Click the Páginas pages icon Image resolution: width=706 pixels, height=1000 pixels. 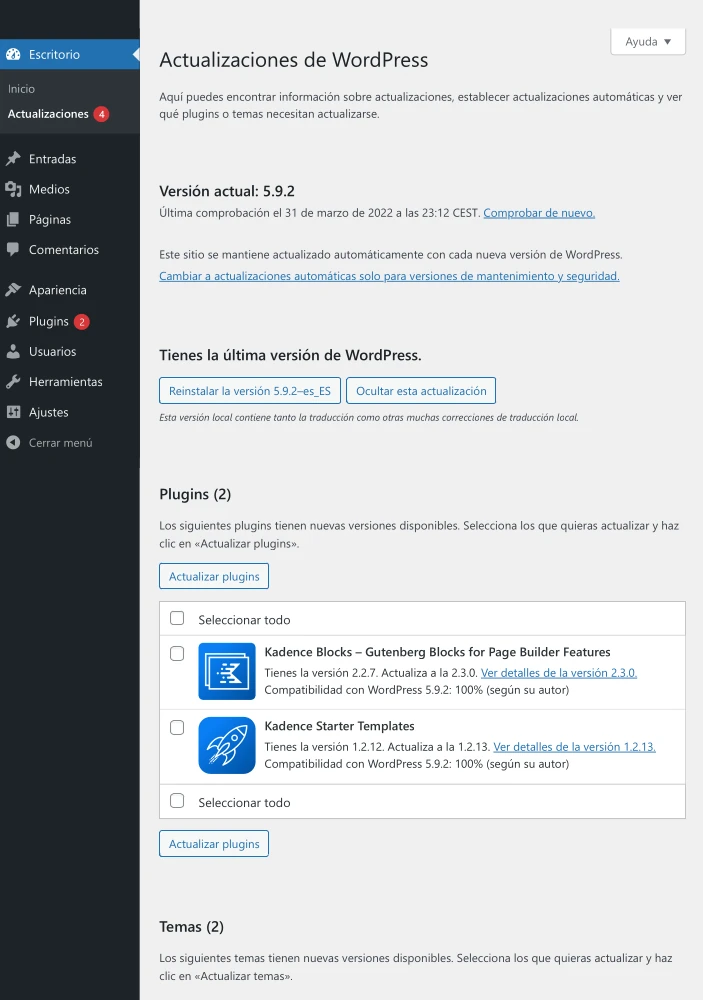coord(13,220)
